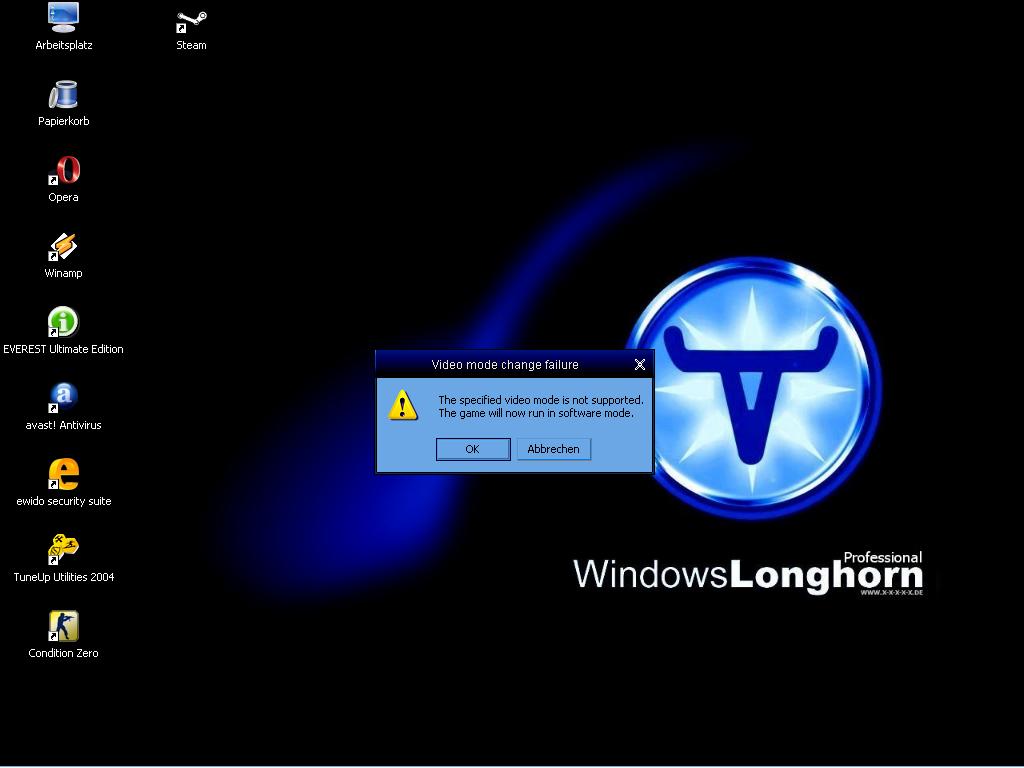Select the Winamp shortcut icon

pos(63,247)
